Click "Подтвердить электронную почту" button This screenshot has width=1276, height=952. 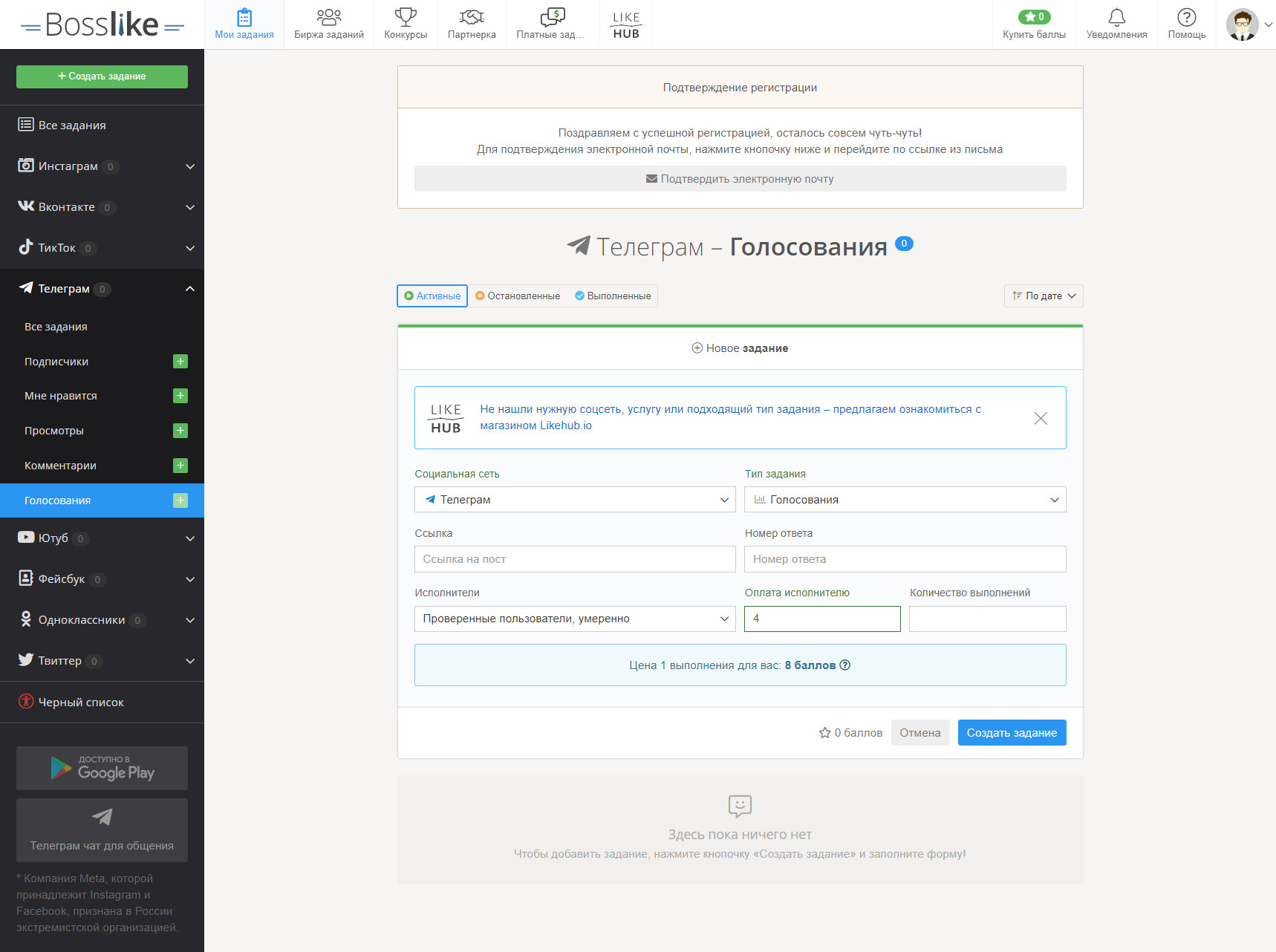740,179
